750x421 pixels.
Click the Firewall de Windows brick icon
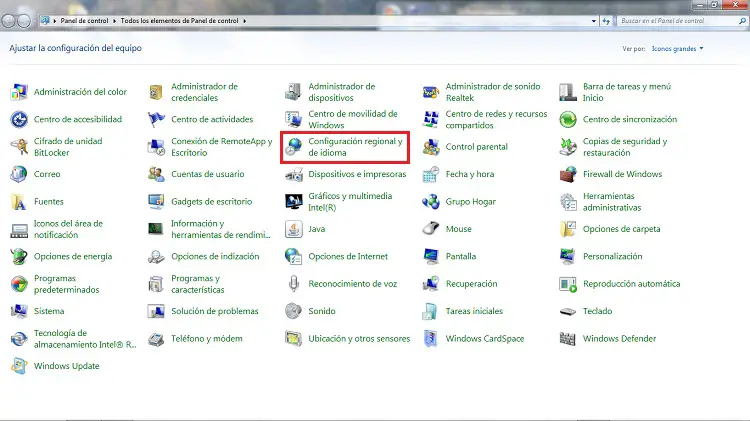pos(568,174)
